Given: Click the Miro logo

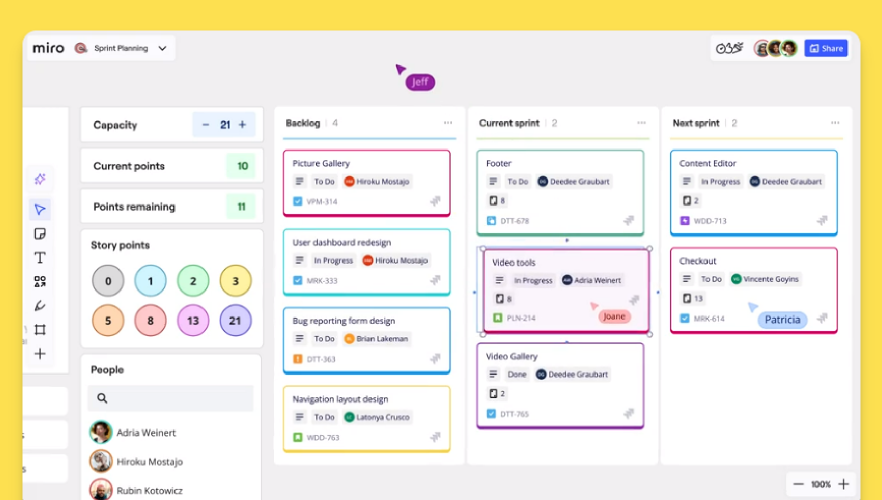Looking at the screenshot, I should coord(48,48).
